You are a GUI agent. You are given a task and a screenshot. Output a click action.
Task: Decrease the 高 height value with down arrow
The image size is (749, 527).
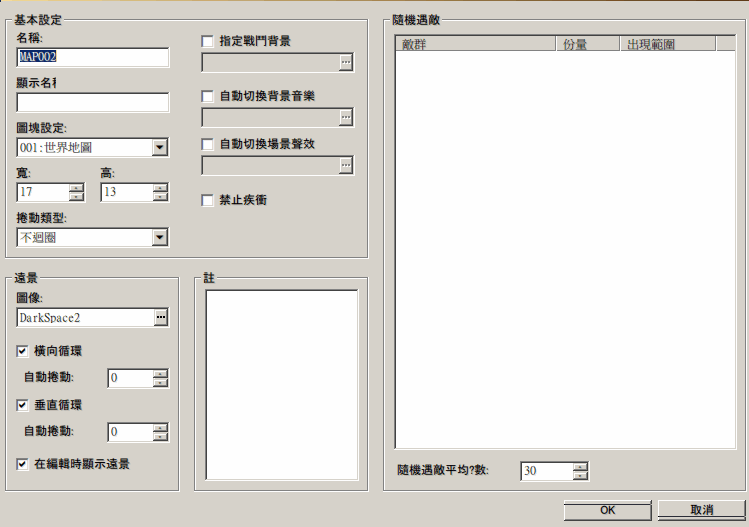point(160,196)
